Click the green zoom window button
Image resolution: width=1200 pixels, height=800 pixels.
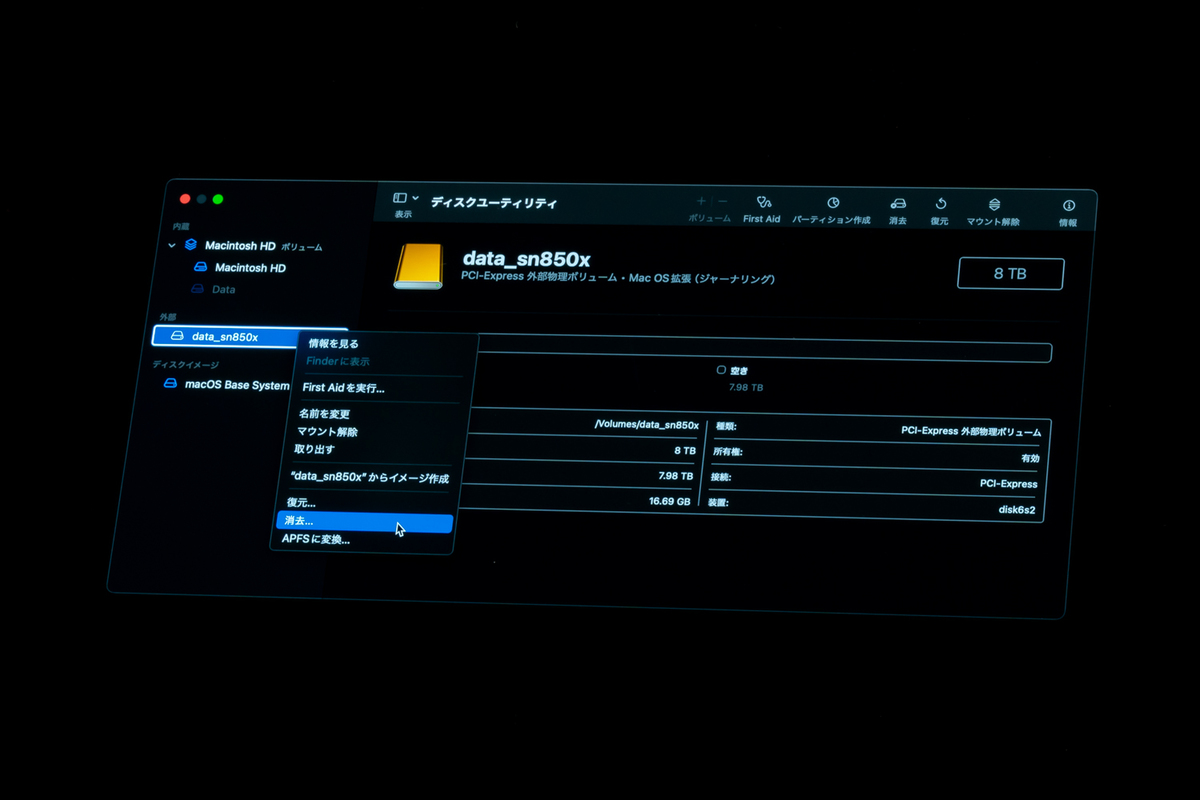[x=218, y=199]
